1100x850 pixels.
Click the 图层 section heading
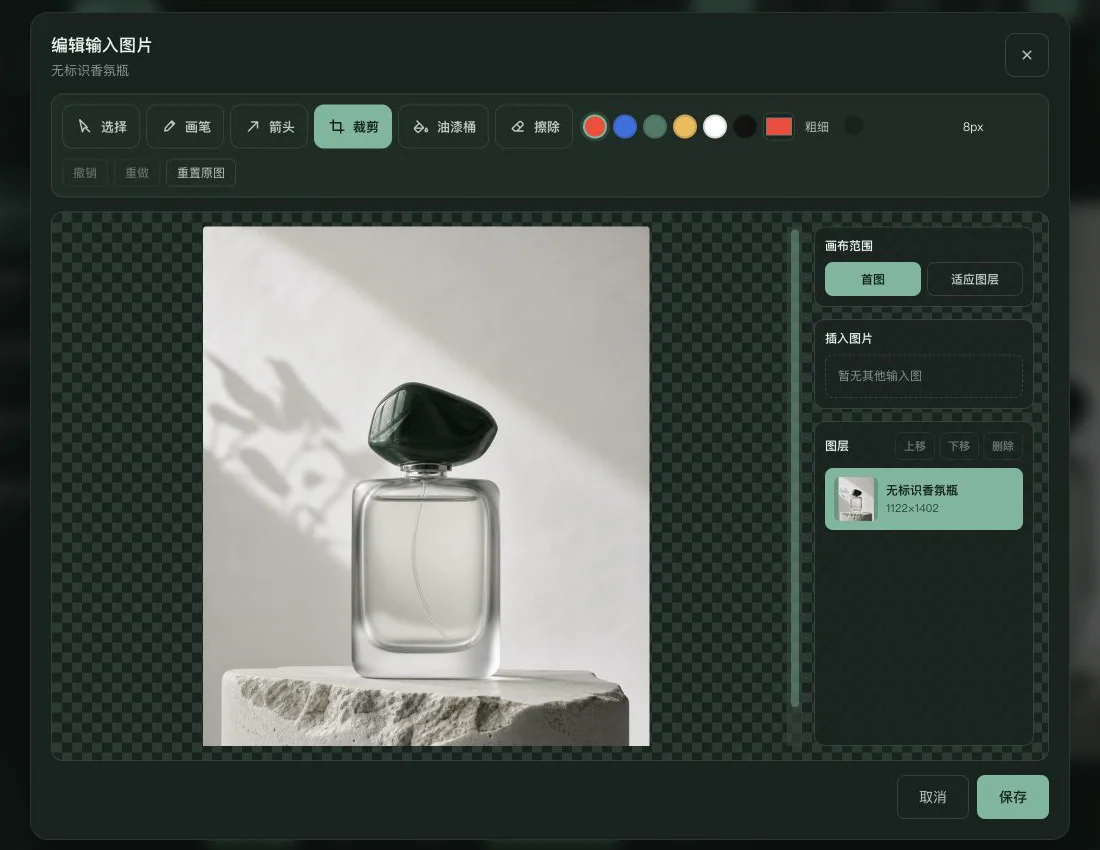(837, 446)
